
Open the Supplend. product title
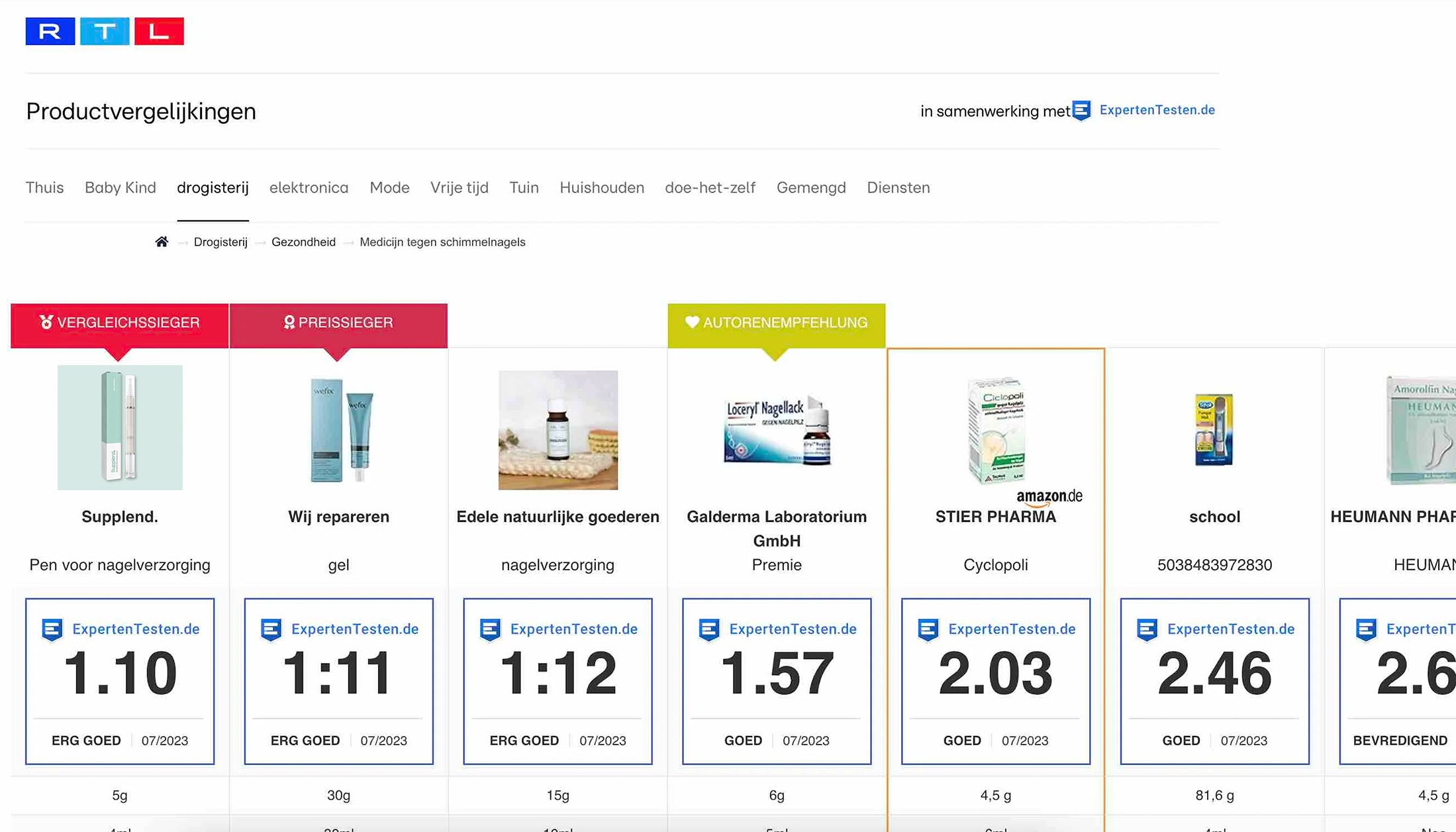[120, 517]
